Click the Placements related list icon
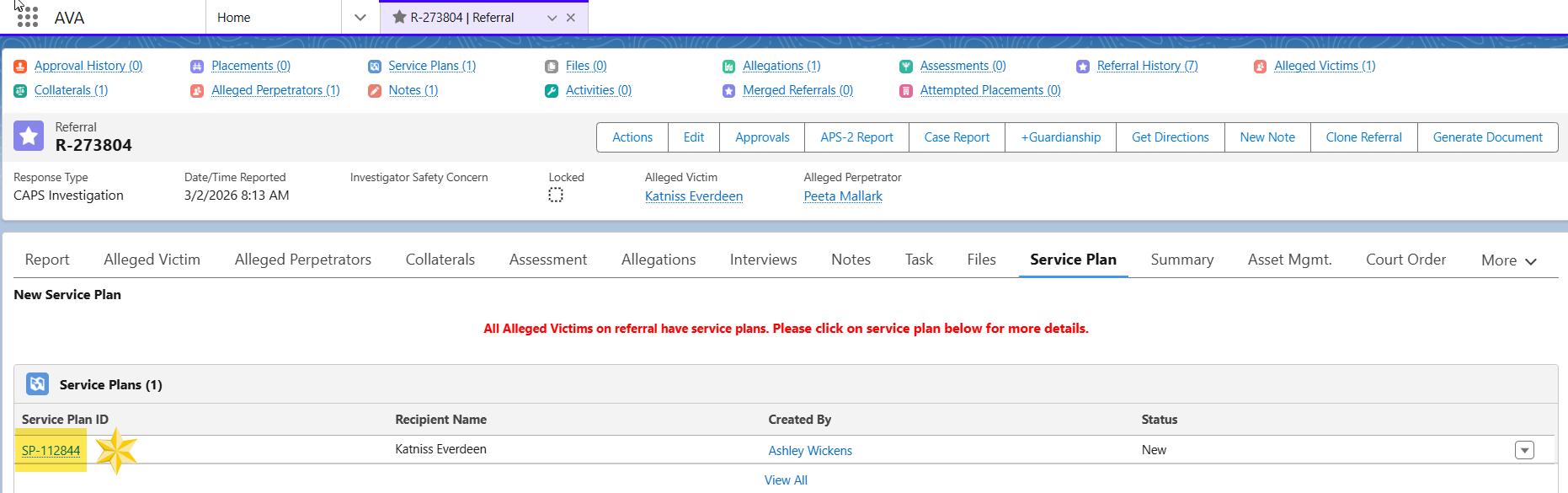The height and width of the screenshot is (493, 1568). 197,66
